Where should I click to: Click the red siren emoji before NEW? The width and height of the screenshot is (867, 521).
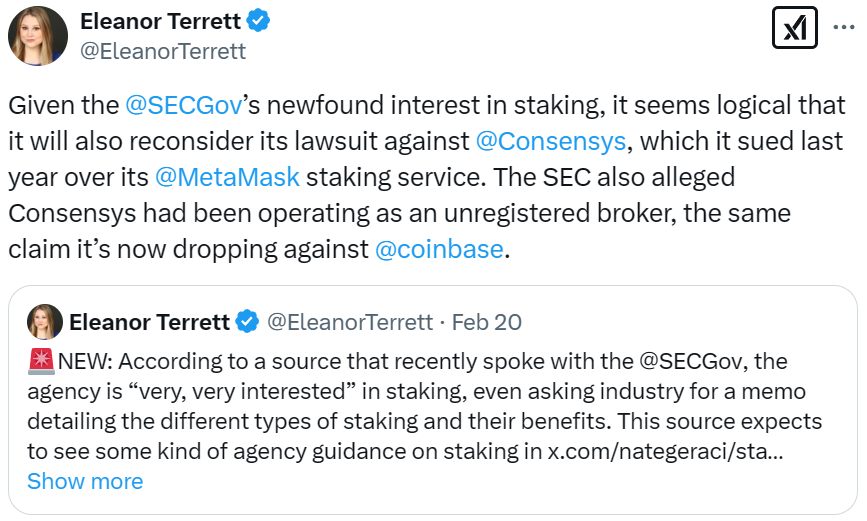click(41, 359)
